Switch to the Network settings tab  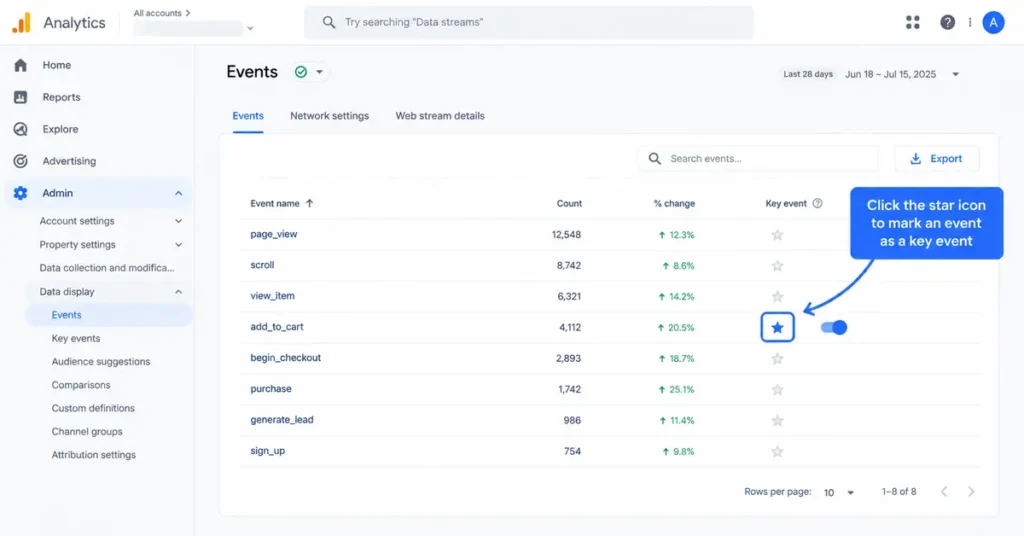tap(329, 116)
